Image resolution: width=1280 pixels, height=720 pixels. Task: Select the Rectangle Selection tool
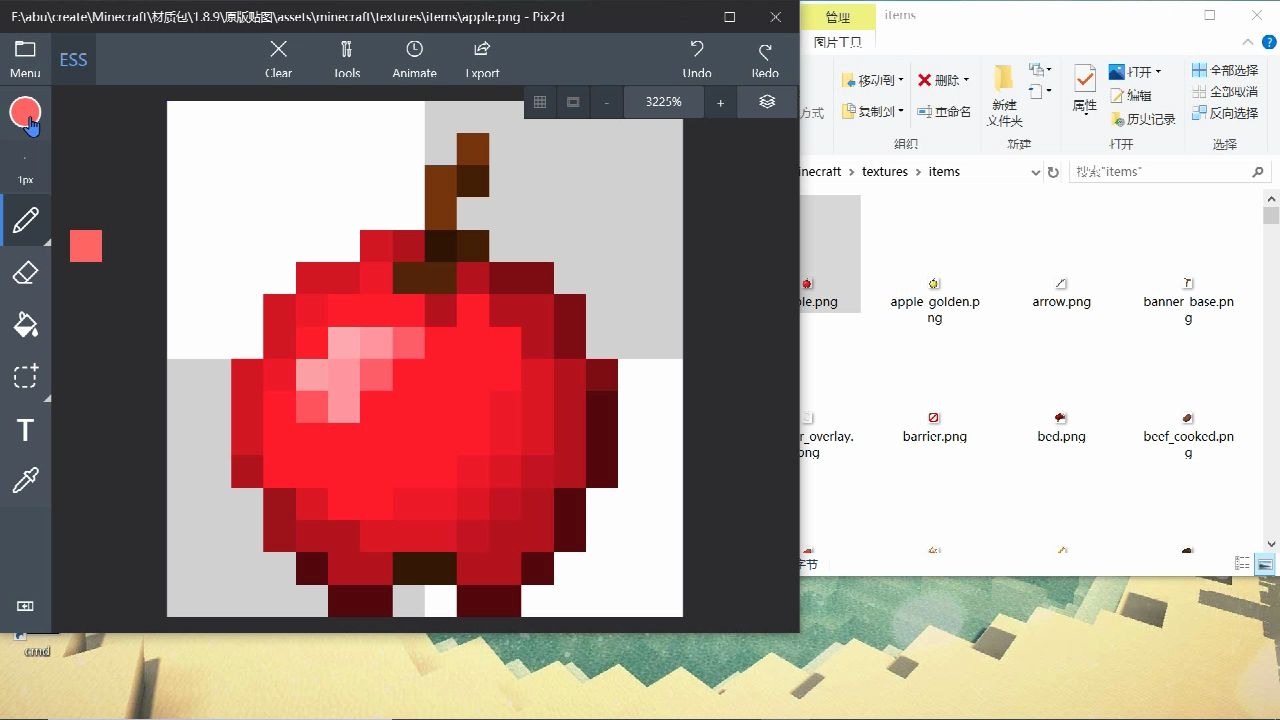tap(25, 377)
